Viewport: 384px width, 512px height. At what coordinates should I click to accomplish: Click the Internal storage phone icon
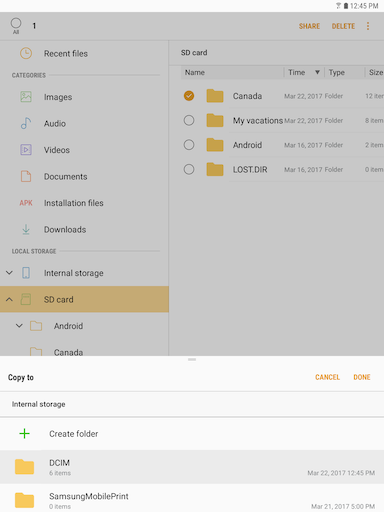(x=26, y=273)
